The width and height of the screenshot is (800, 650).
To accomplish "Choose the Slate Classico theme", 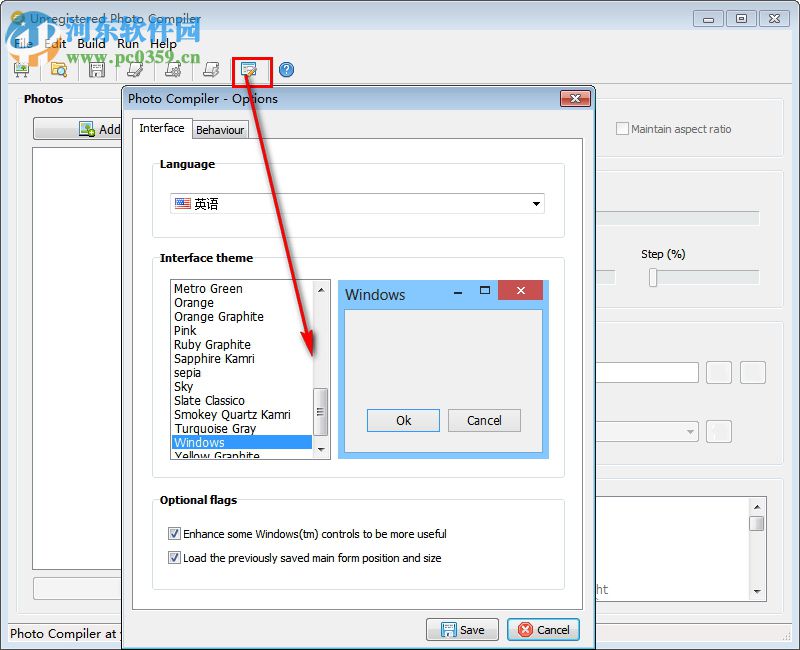I will [242, 401].
